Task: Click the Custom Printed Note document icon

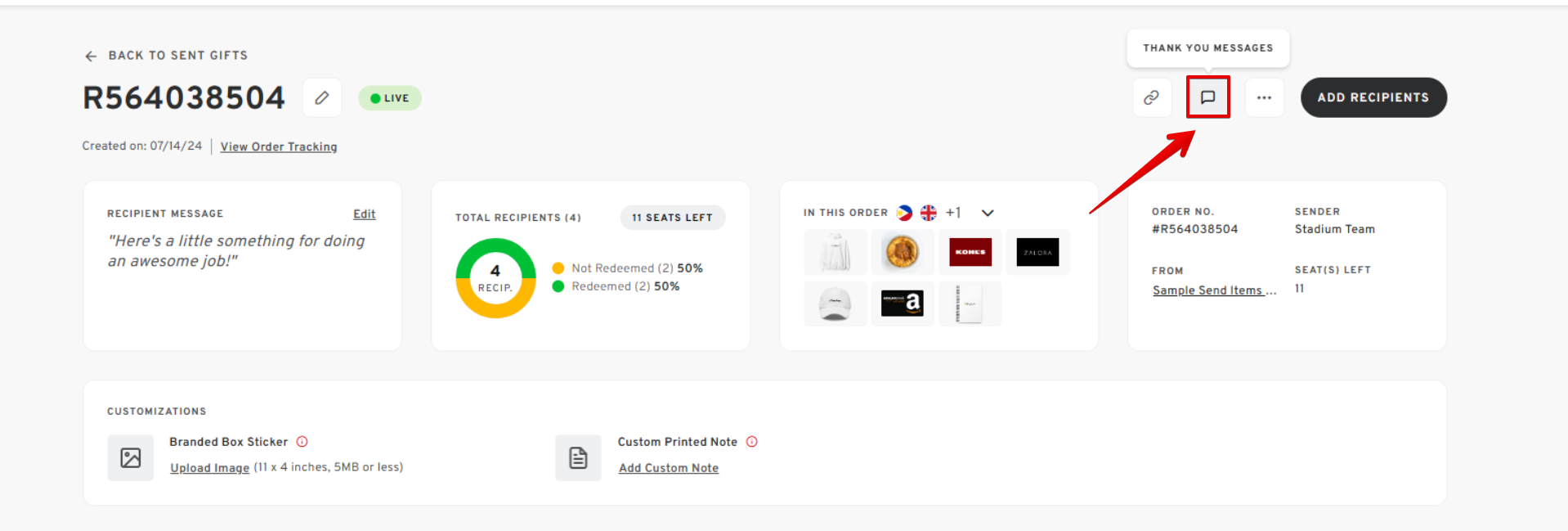Action: pyautogui.click(x=578, y=457)
